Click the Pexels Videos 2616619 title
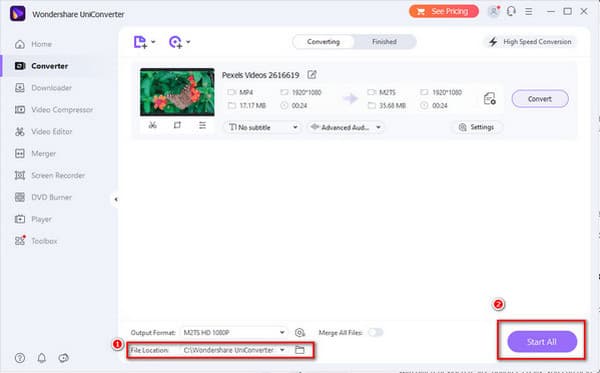 (261, 75)
